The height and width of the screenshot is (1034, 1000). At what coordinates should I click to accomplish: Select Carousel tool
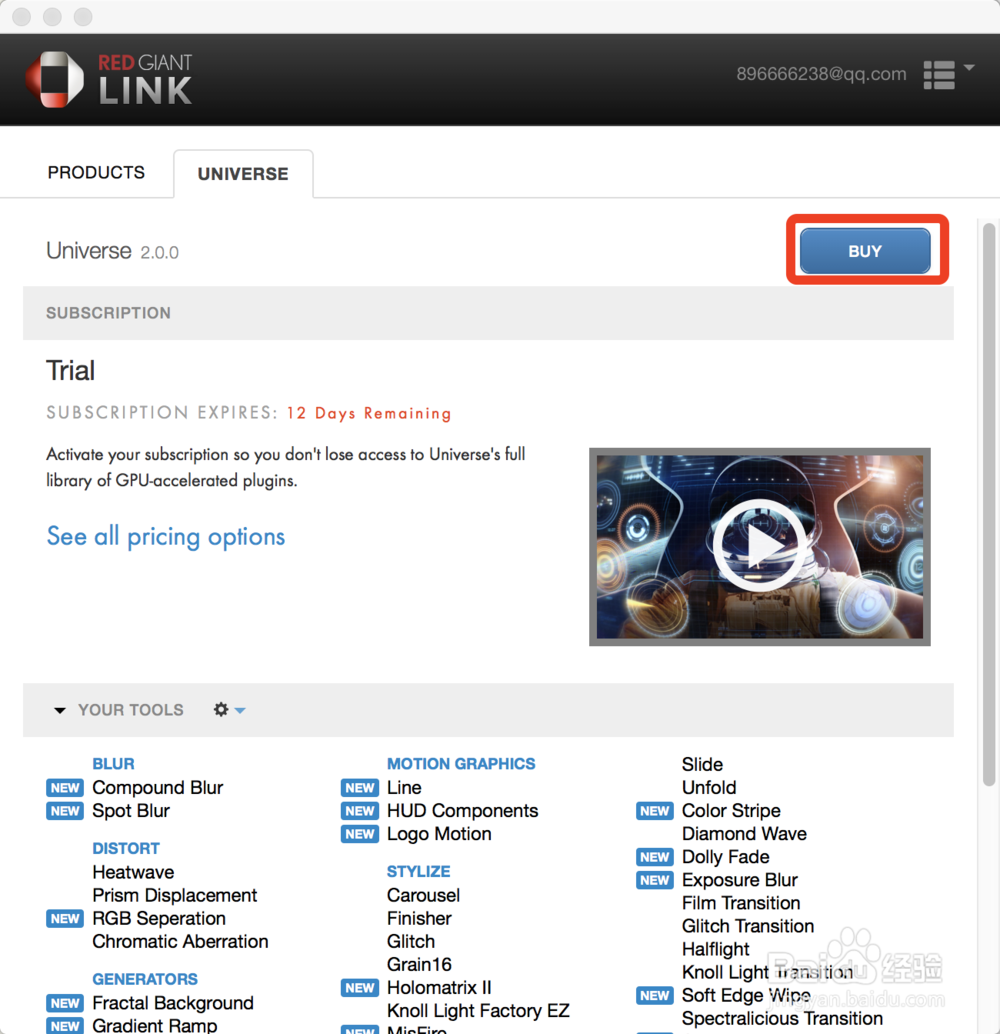(x=423, y=895)
